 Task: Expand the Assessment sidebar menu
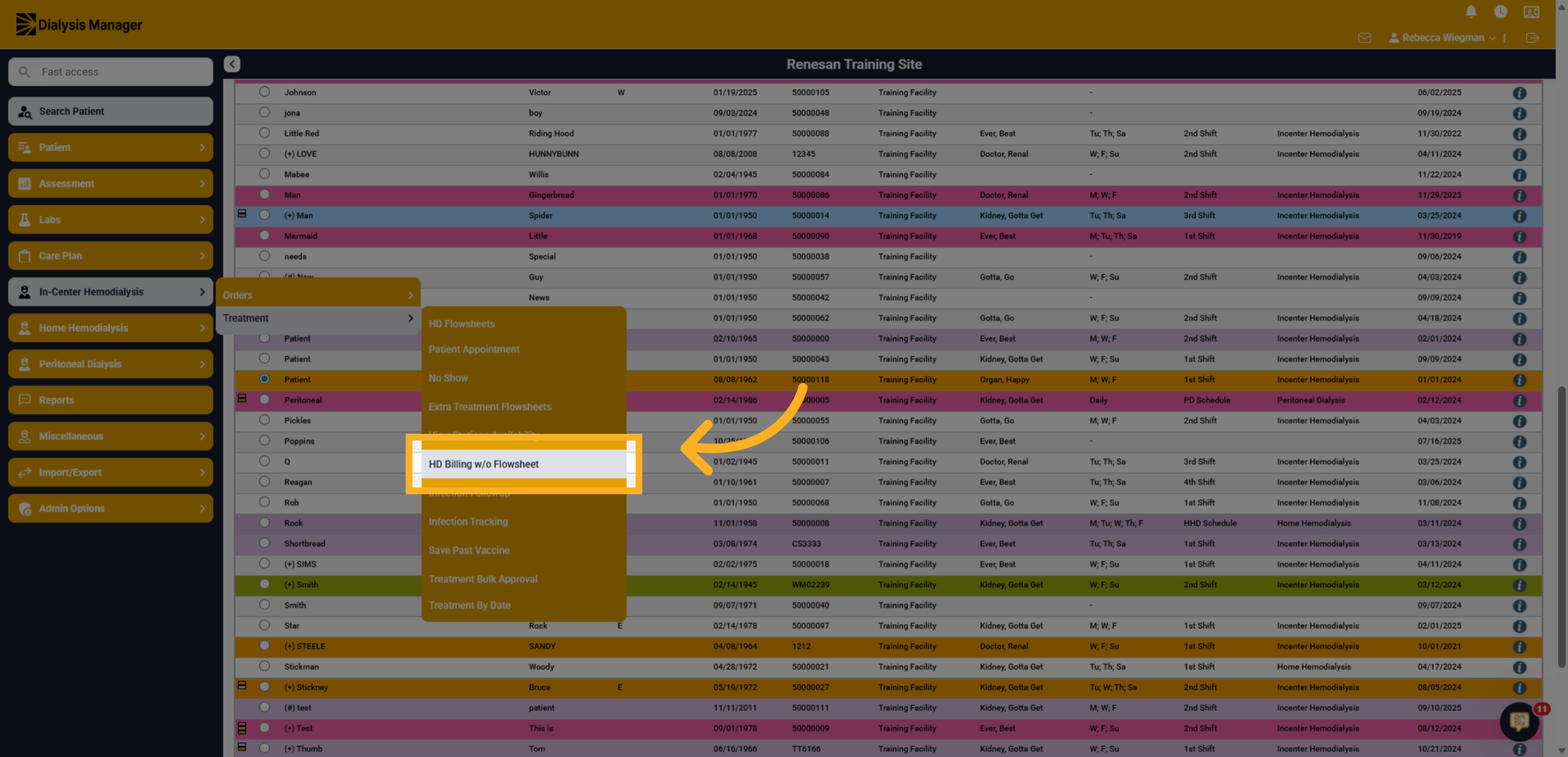click(x=110, y=184)
